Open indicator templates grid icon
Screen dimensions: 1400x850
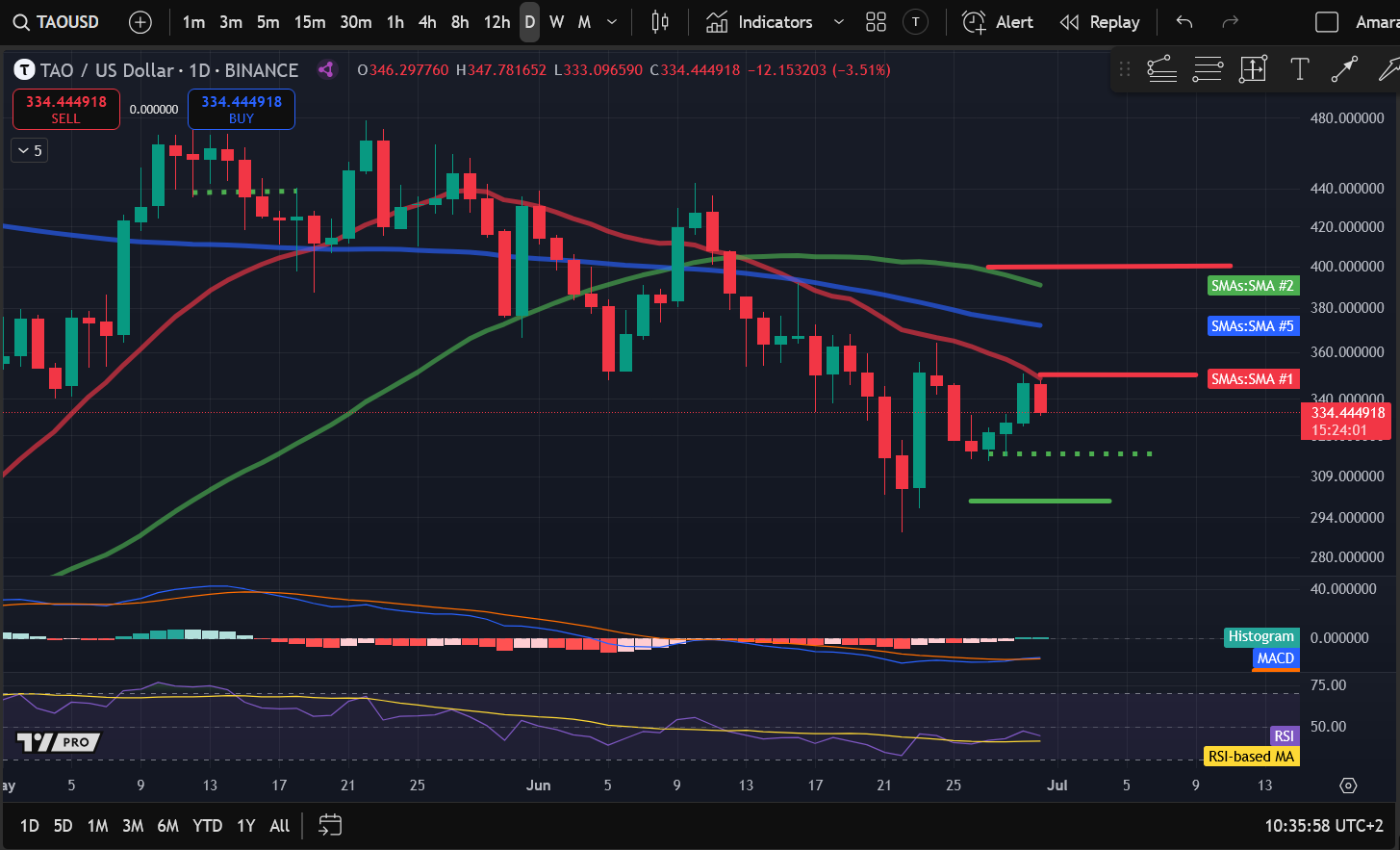876,22
